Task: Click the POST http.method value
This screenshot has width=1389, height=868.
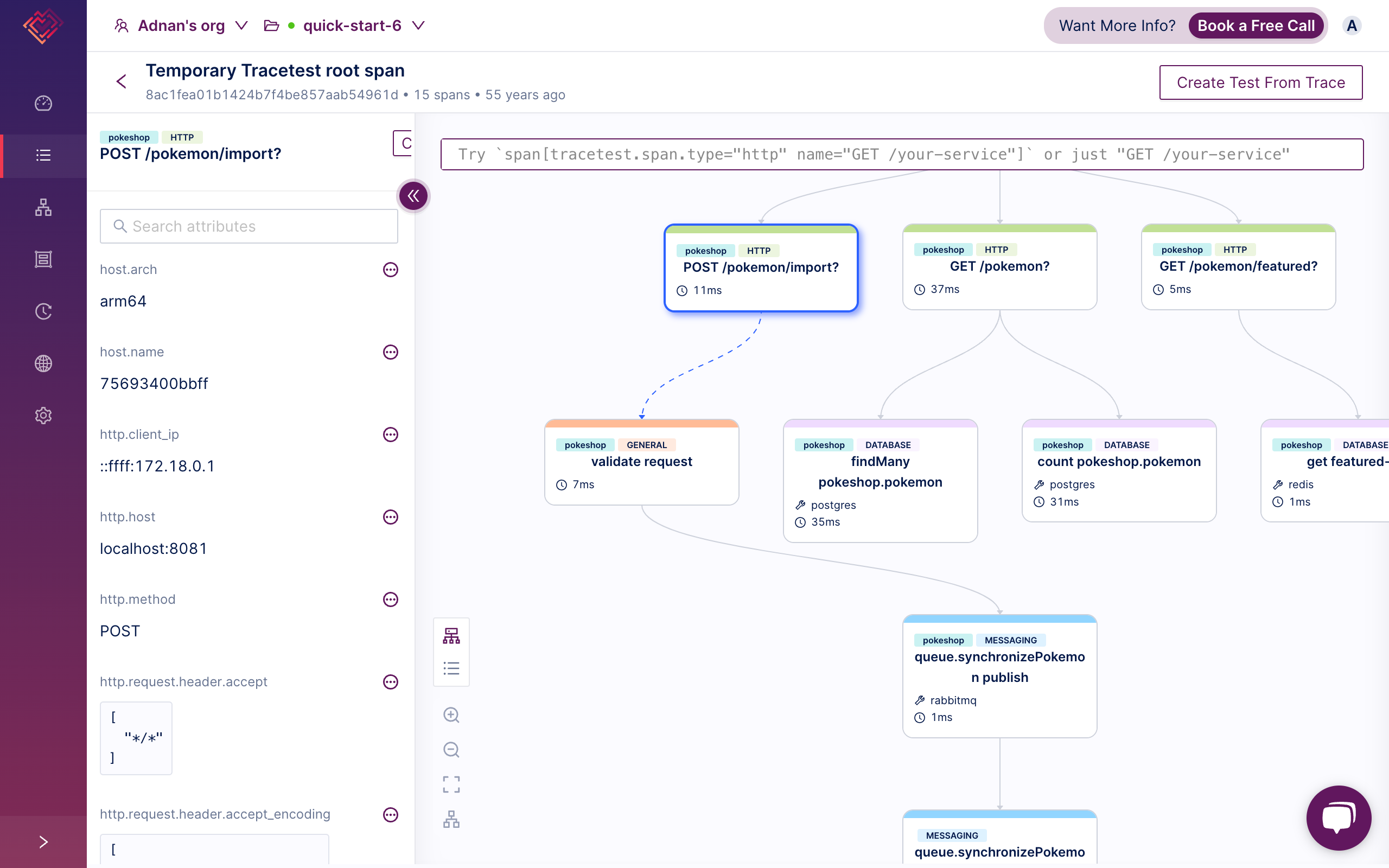Action: tap(120, 631)
